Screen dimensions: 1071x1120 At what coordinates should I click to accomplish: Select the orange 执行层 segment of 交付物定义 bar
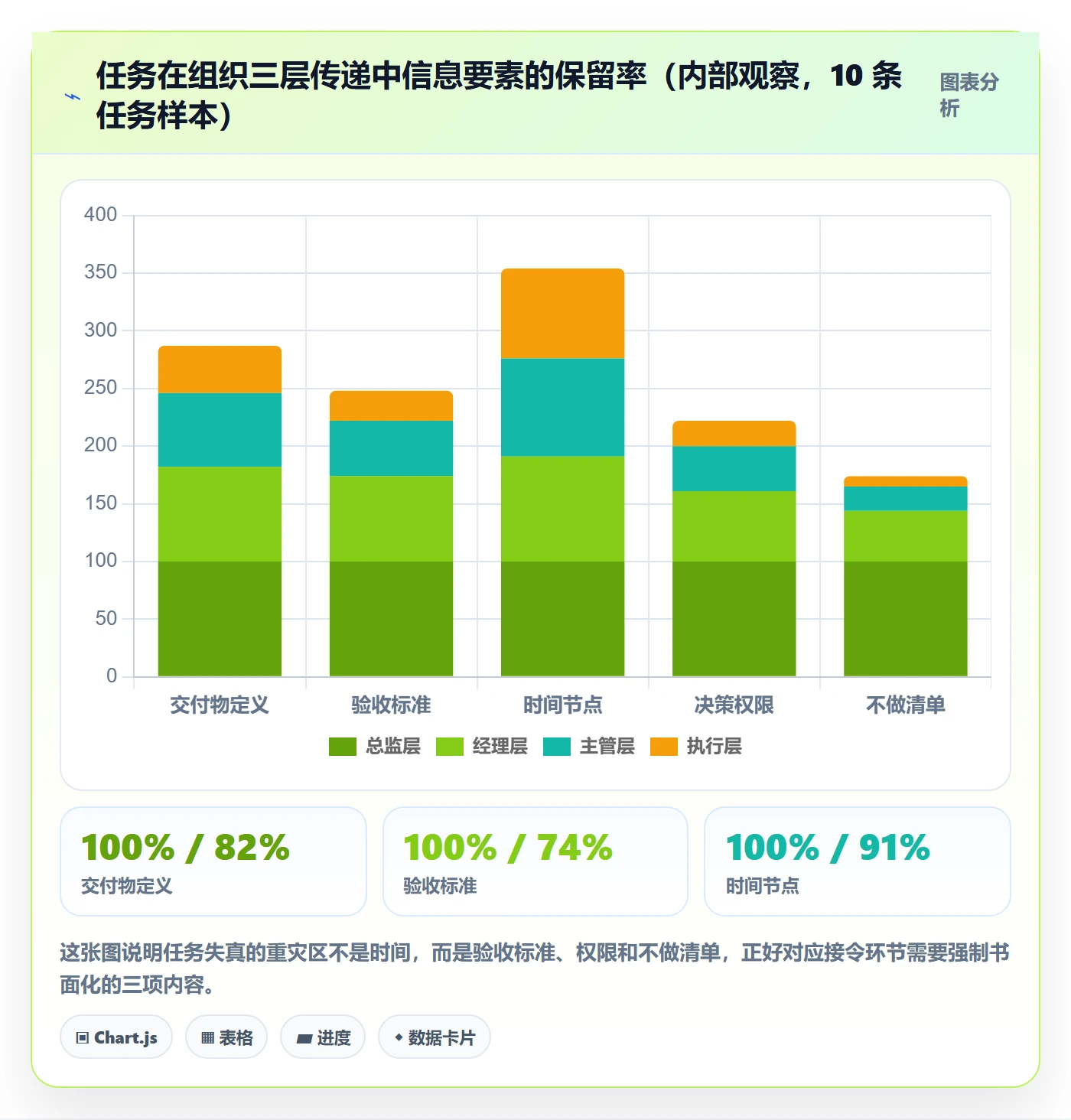coord(220,370)
